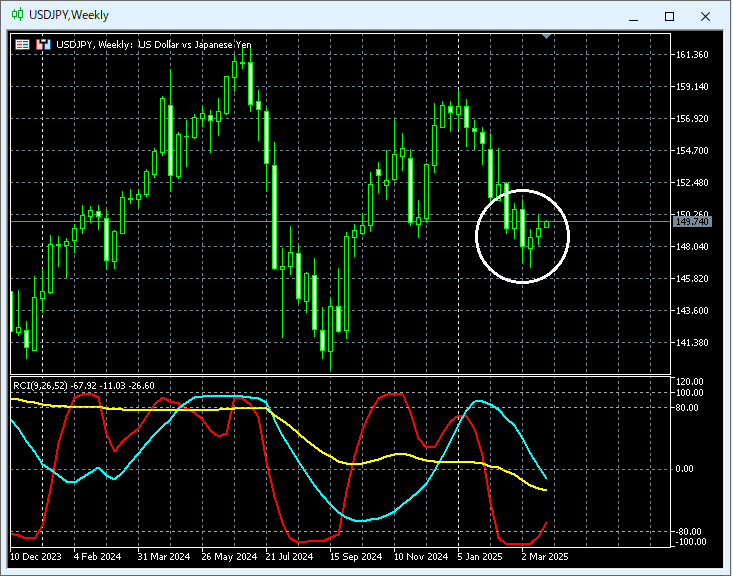Viewport: 733px width, 576px height.
Task: Open the one-click trading panel icon
Action: point(22,44)
